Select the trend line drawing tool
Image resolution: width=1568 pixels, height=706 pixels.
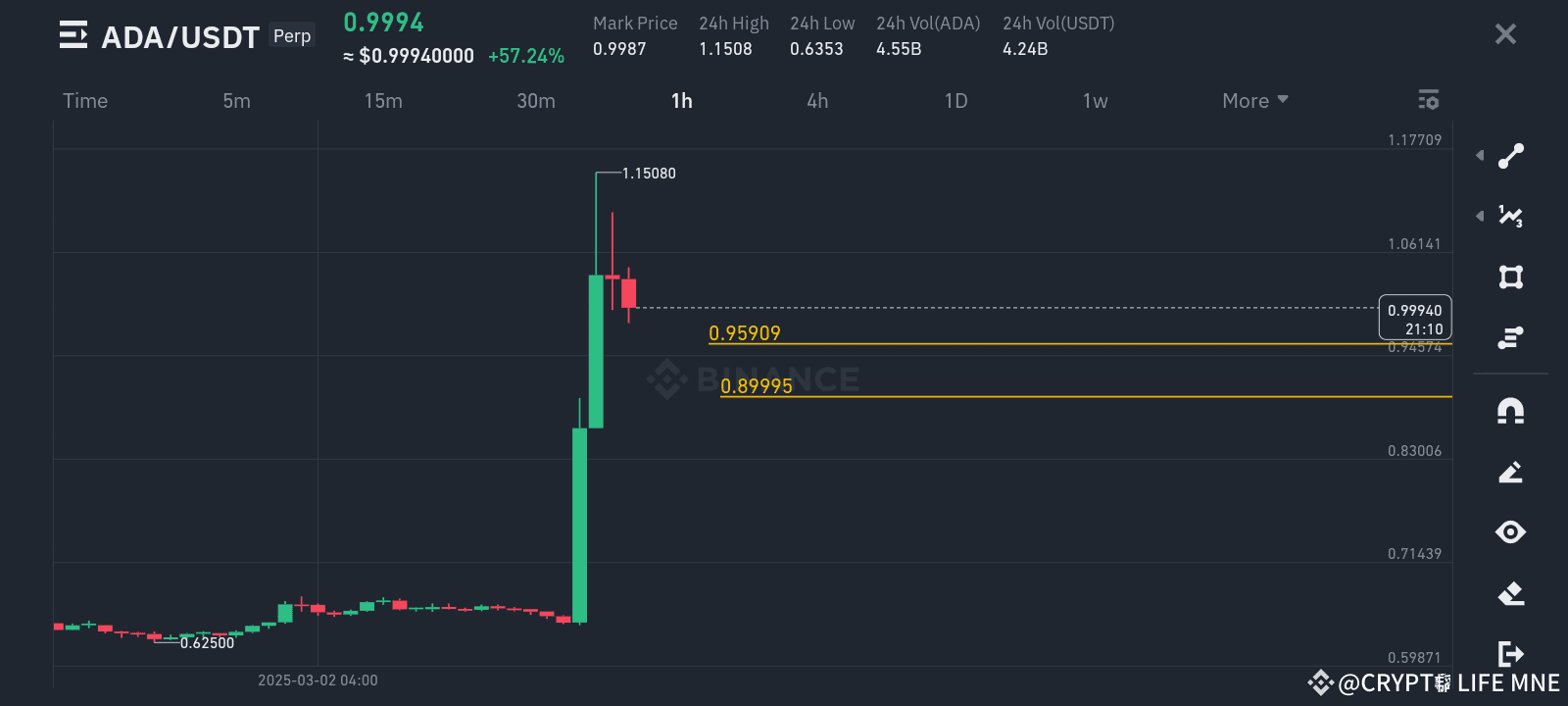(1510, 155)
